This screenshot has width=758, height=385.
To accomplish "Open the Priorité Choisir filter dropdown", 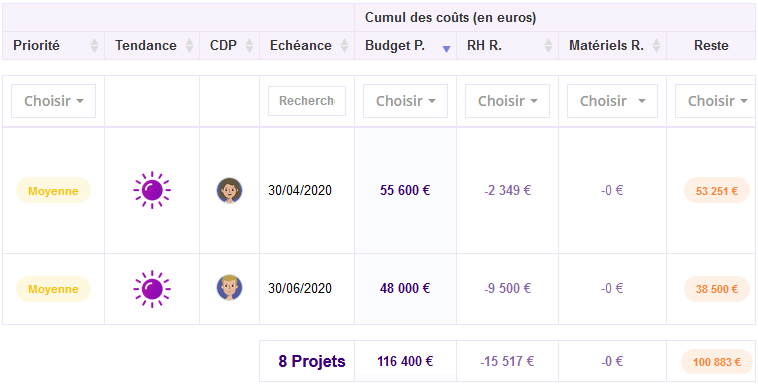I will pyautogui.click(x=54, y=101).
